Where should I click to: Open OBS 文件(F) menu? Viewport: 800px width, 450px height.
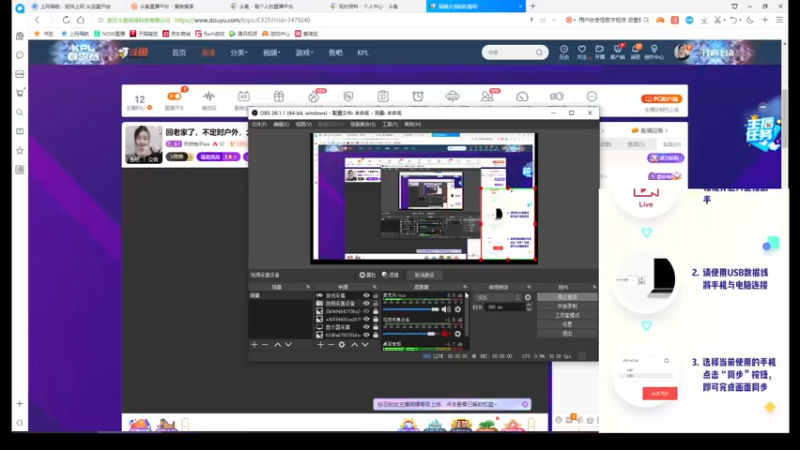click(259, 124)
